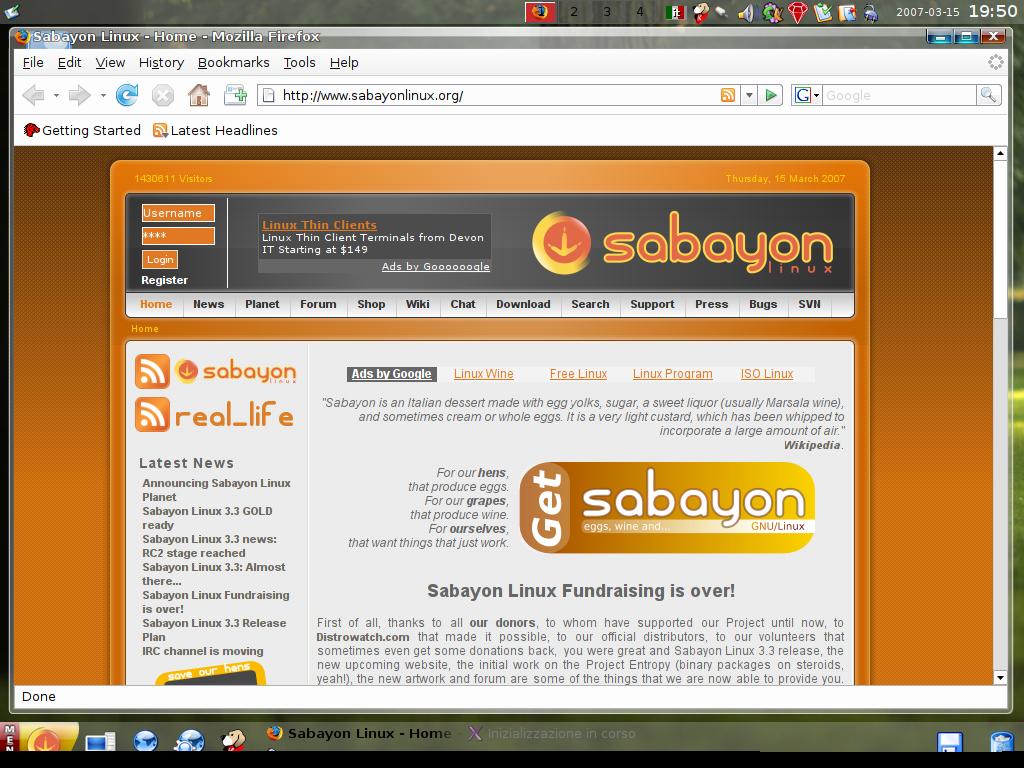Click the Stop loading button
This screenshot has width=1024, height=768.
pyautogui.click(x=163, y=96)
